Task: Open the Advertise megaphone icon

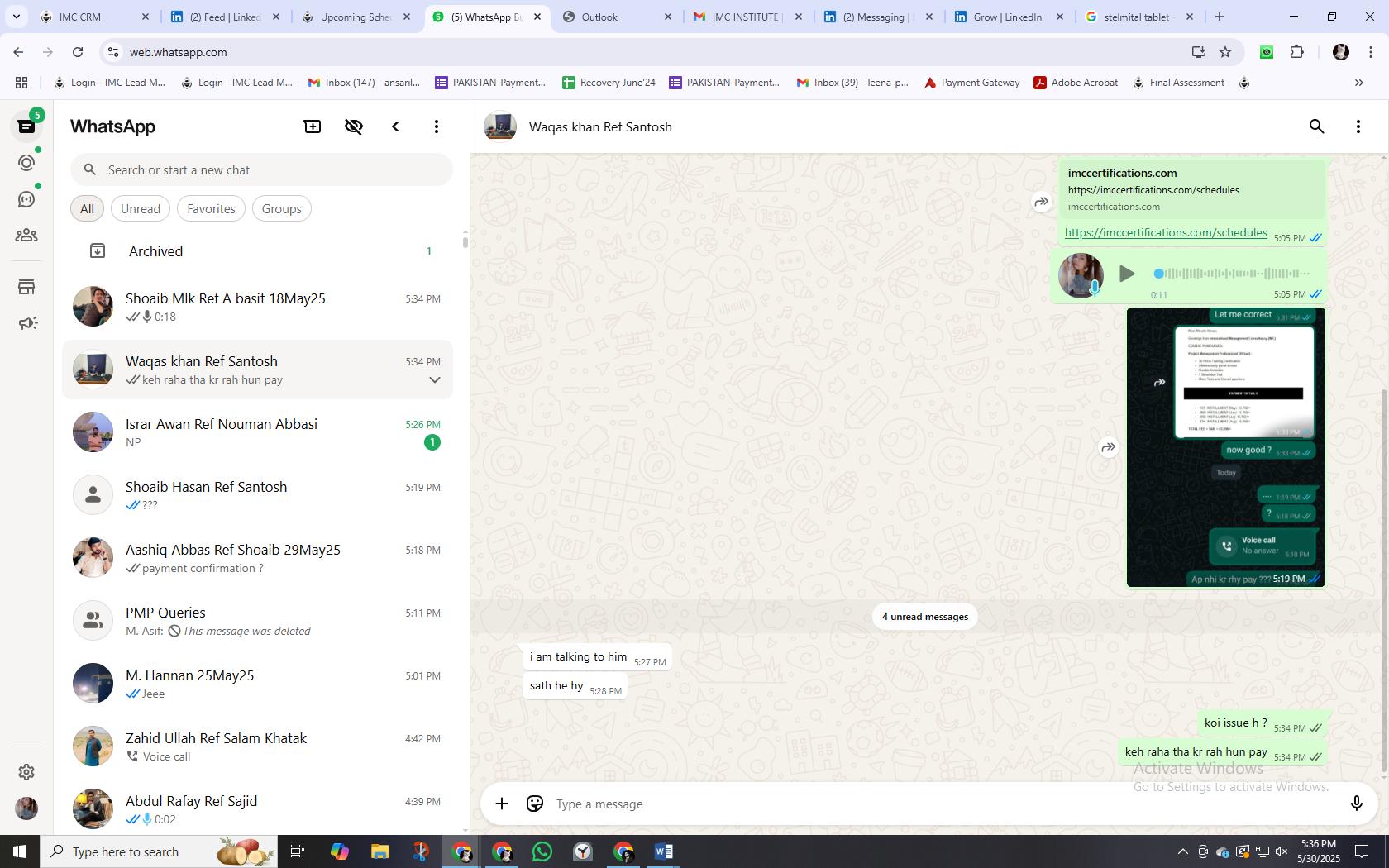Action: [x=26, y=323]
